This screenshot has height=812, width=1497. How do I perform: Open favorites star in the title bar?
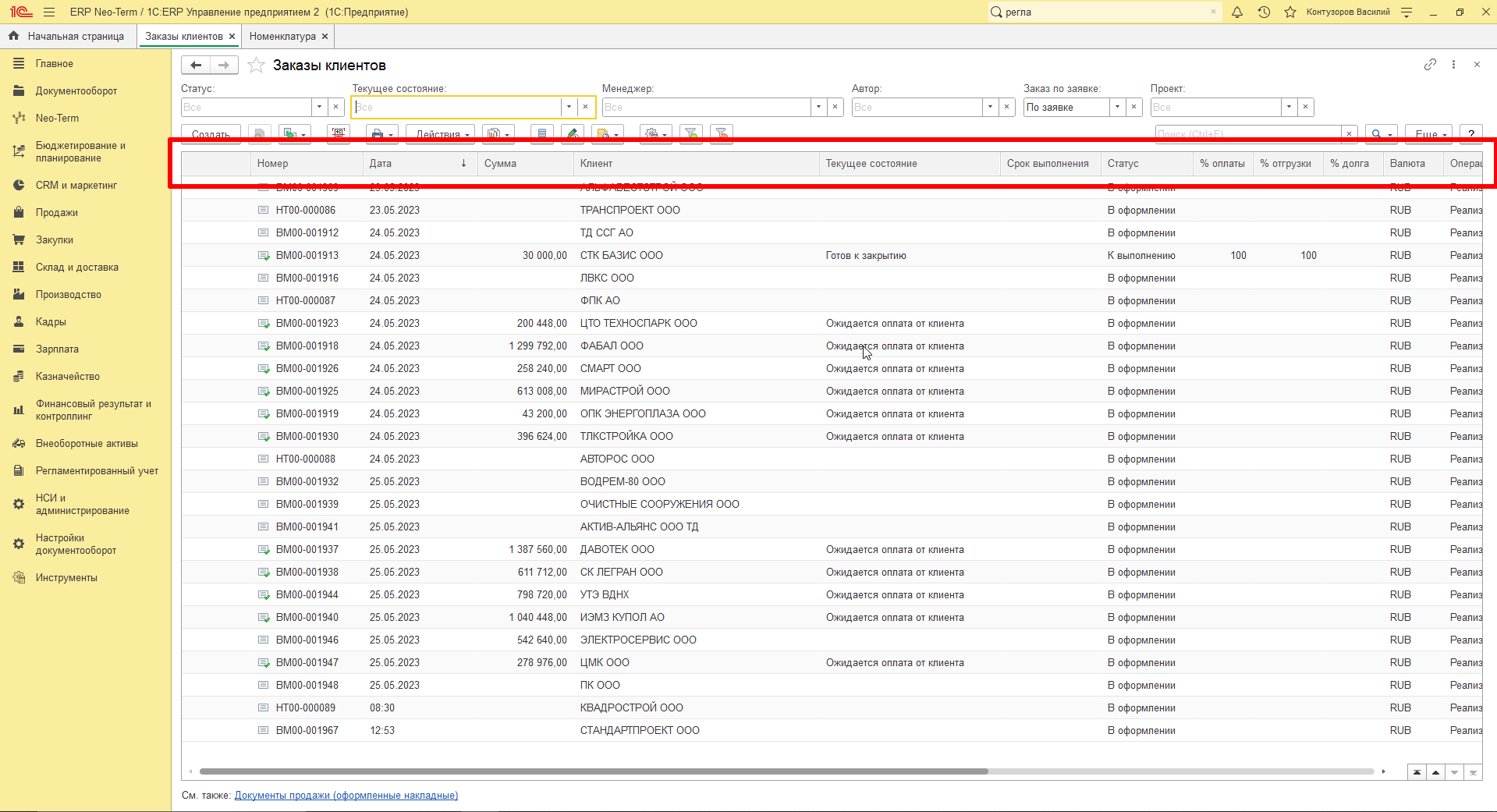[1290, 12]
